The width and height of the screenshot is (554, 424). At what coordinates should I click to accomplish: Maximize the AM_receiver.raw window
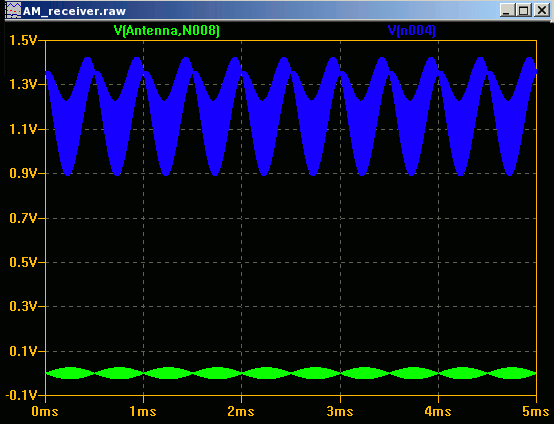(524, 10)
